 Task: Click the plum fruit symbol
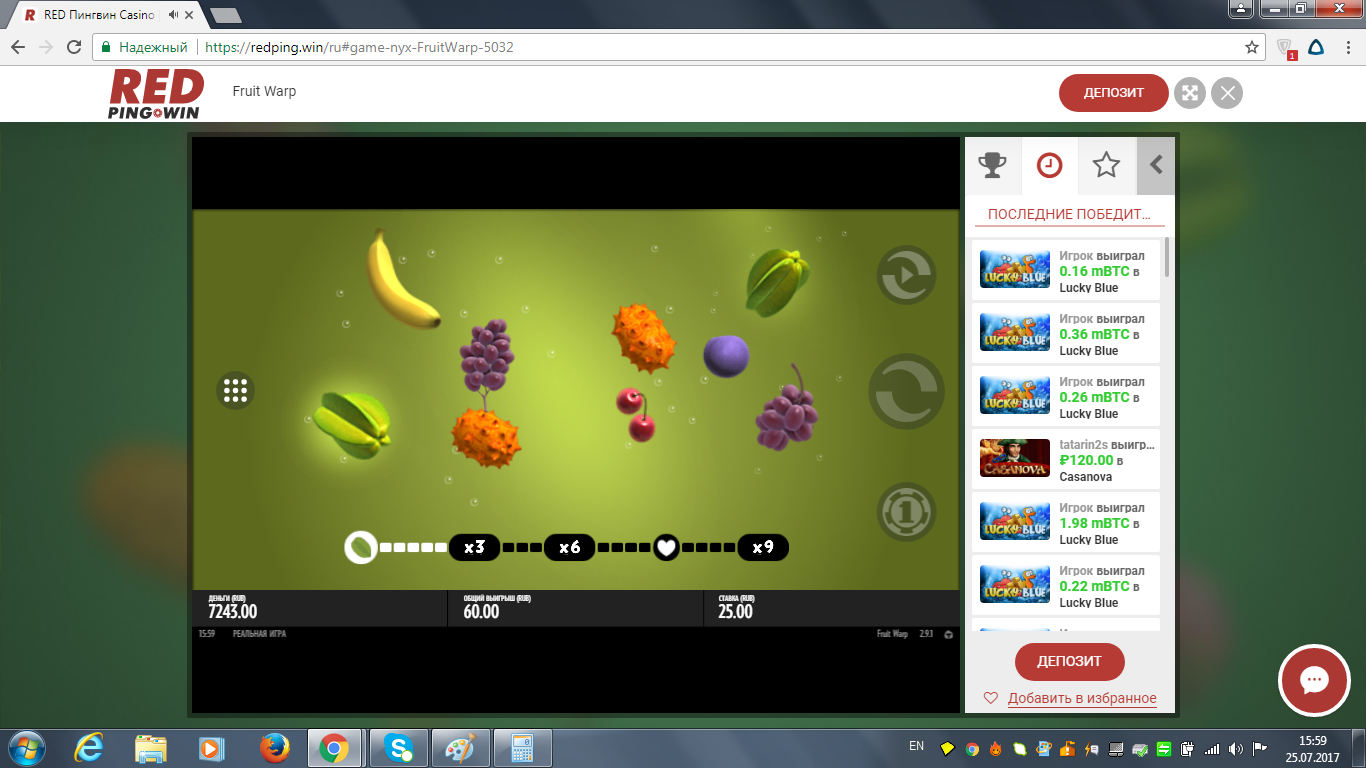tap(726, 356)
